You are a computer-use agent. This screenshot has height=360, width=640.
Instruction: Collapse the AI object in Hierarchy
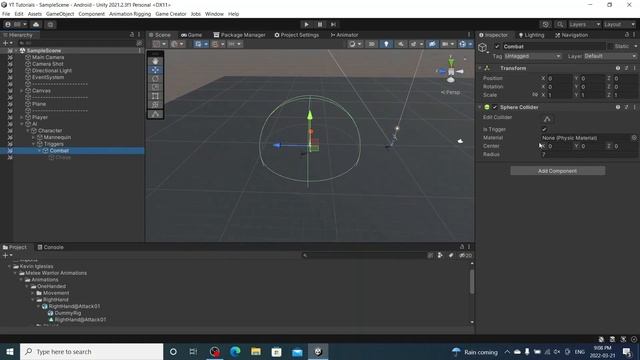click(22, 124)
